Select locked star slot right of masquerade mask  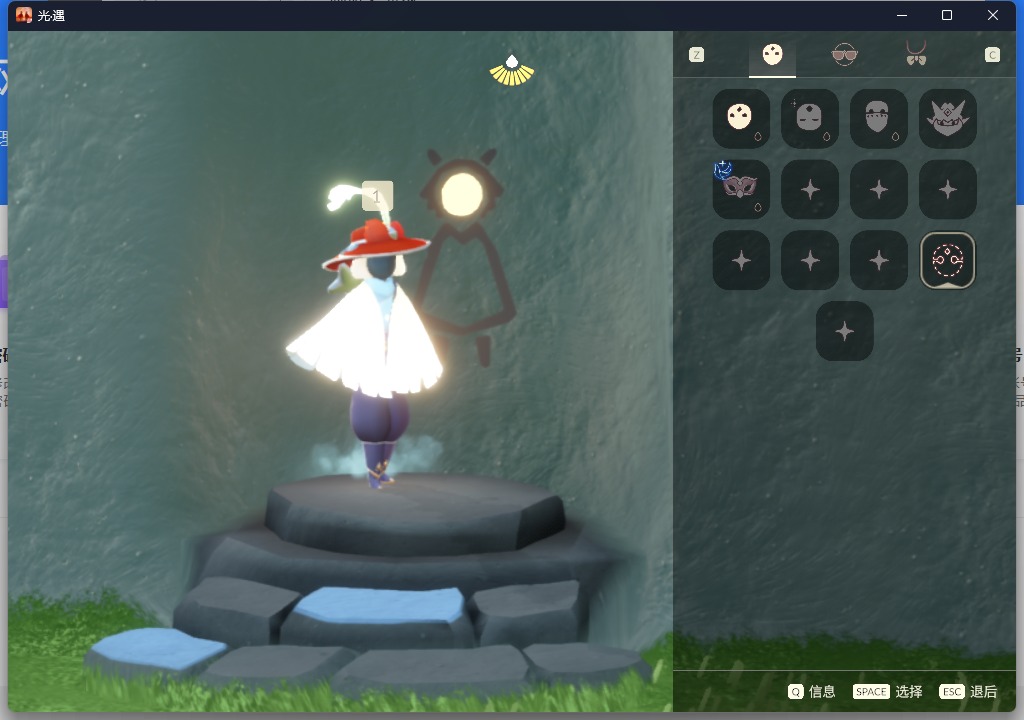[x=810, y=189]
